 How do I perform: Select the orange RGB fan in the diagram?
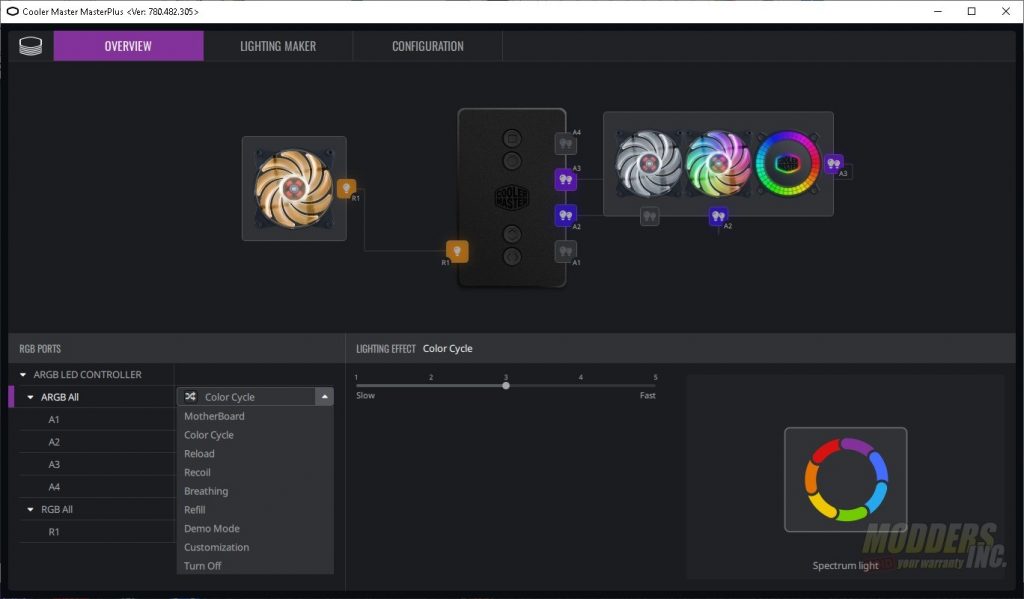(x=294, y=188)
